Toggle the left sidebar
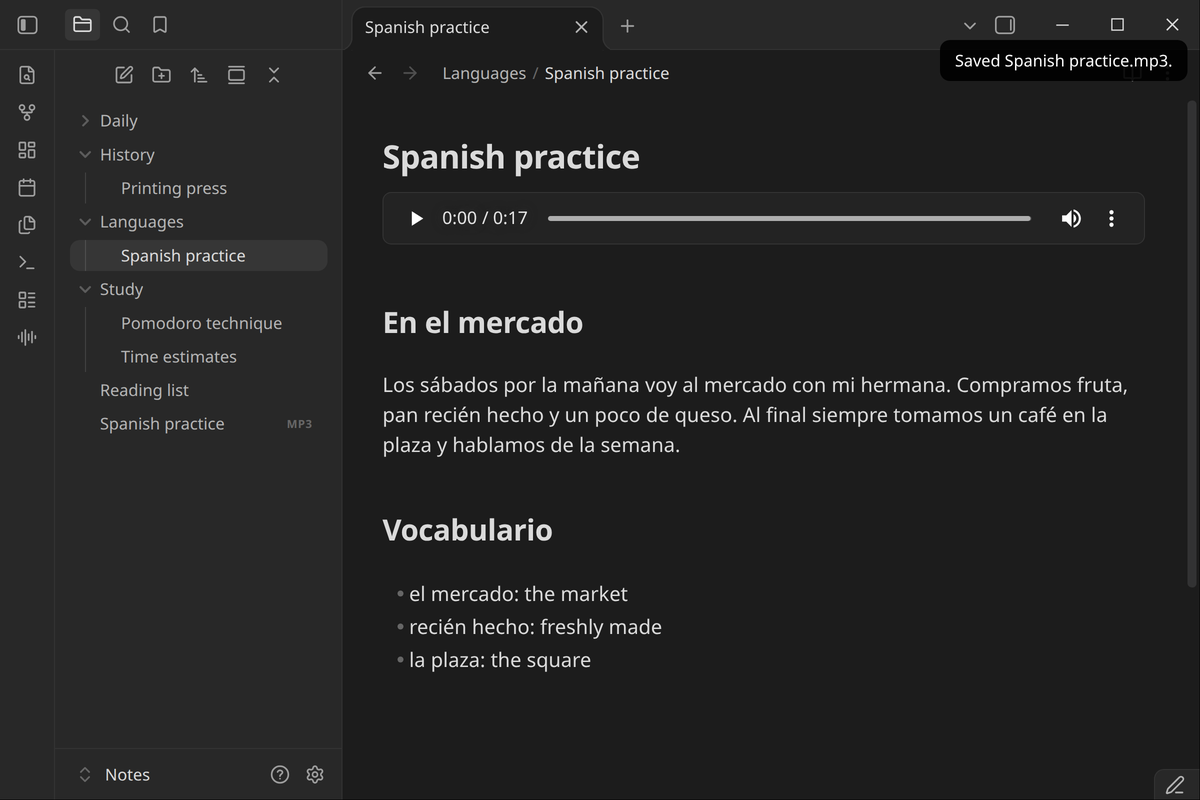This screenshot has width=1200, height=800. click(28, 25)
